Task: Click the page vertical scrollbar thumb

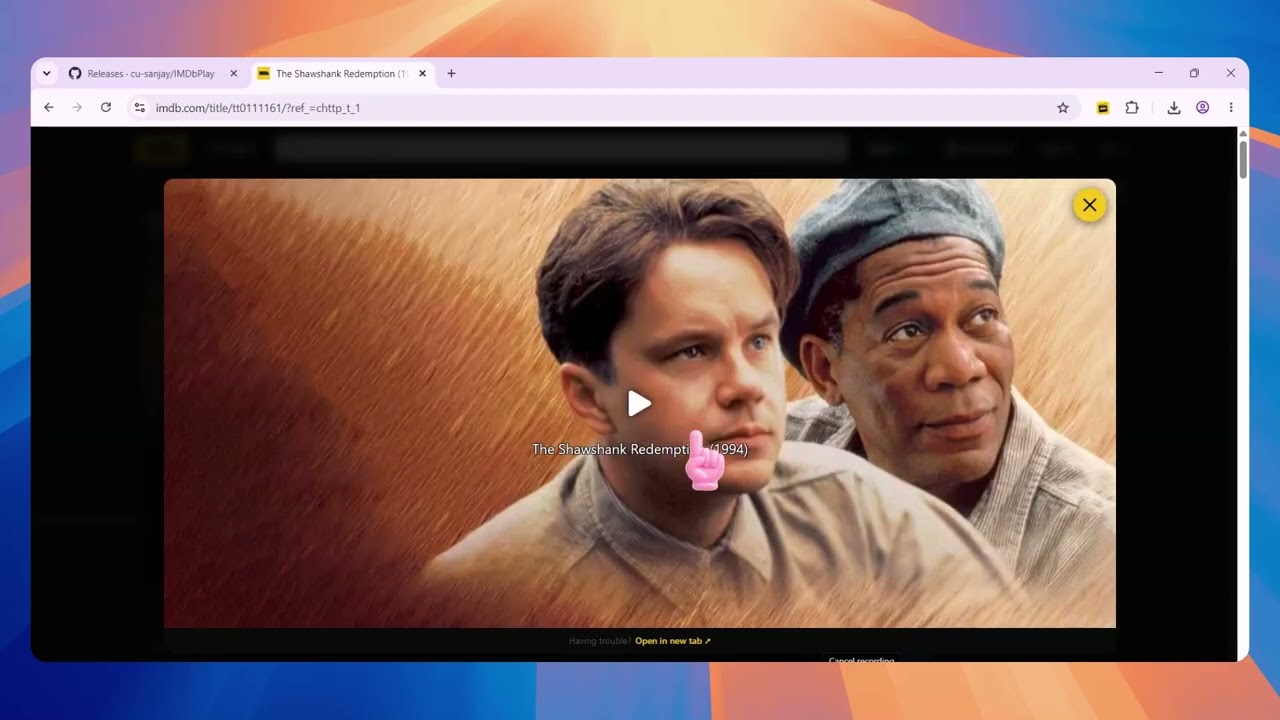Action: pyautogui.click(x=1243, y=160)
